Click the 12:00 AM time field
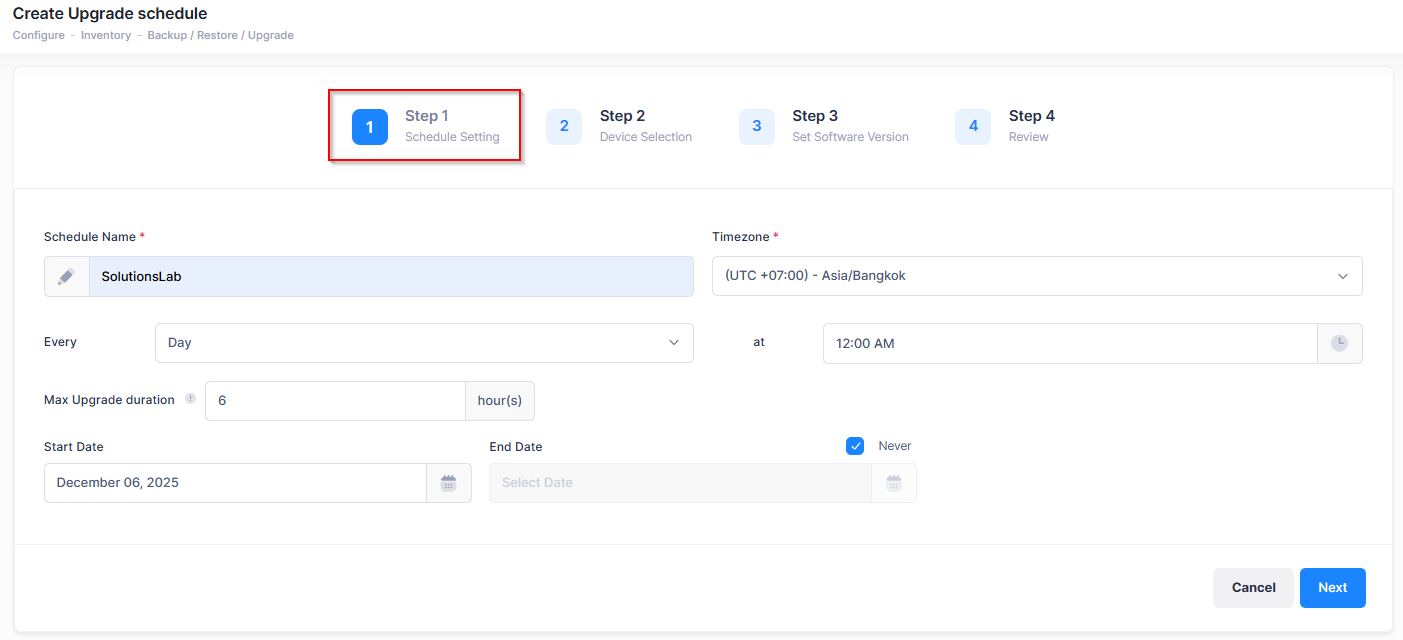 pyautogui.click(x=1069, y=343)
